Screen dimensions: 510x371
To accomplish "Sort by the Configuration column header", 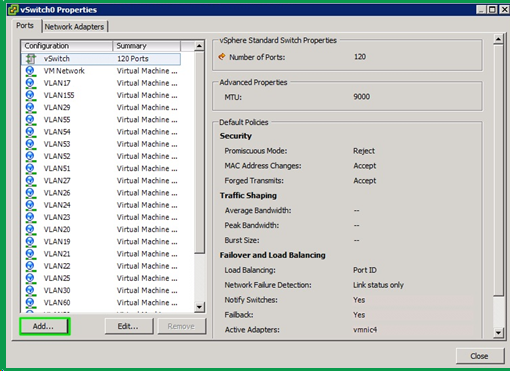I will point(67,46).
